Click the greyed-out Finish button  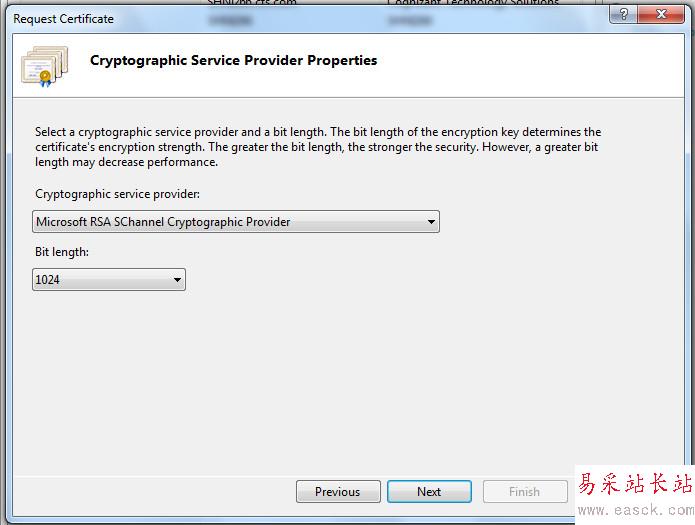tap(524, 491)
